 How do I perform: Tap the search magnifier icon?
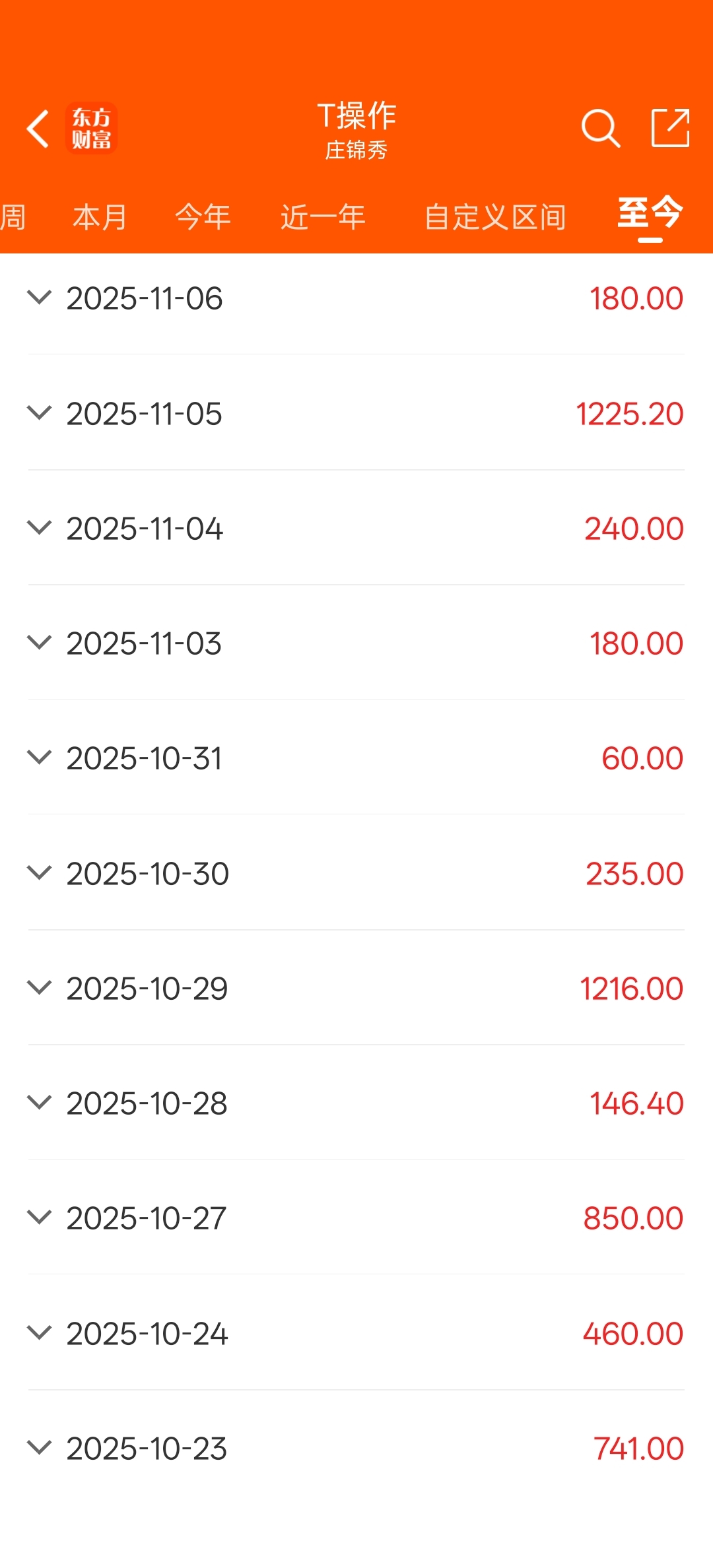(x=600, y=128)
